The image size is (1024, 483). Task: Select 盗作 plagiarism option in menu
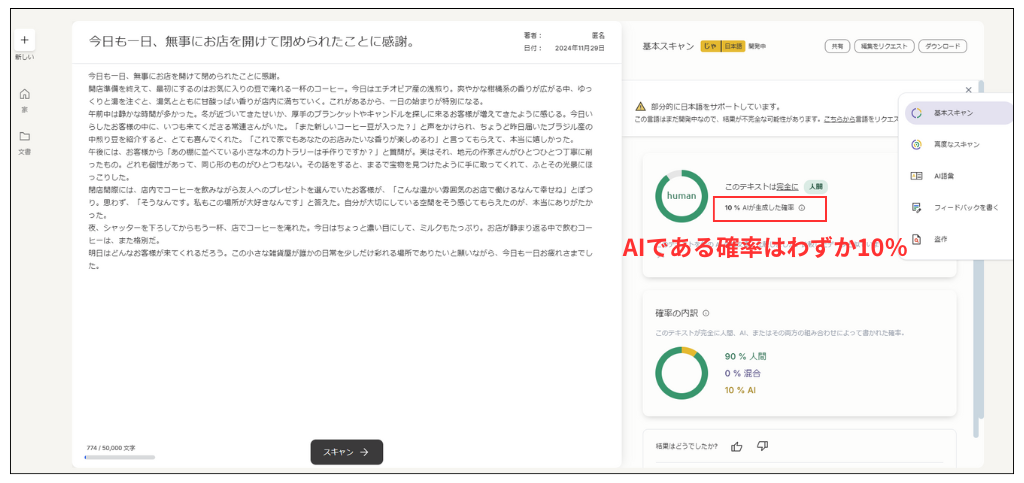click(x=958, y=239)
